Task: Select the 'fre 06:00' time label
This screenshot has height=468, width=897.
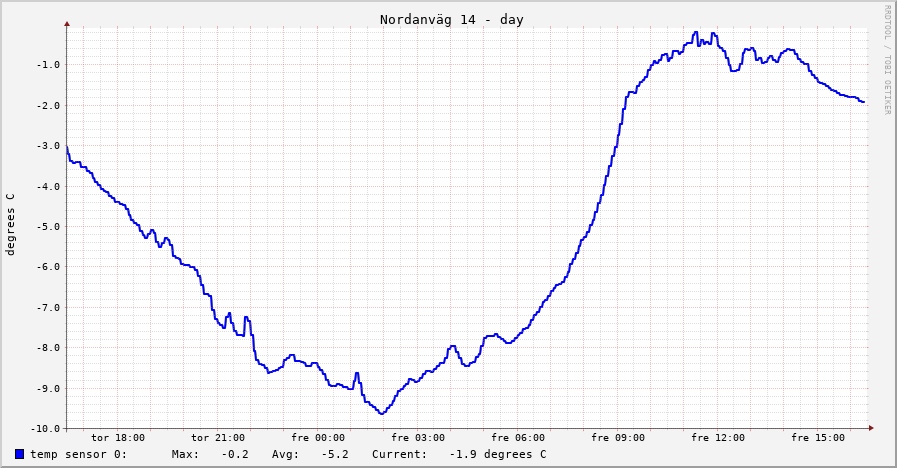Action: coord(518,437)
